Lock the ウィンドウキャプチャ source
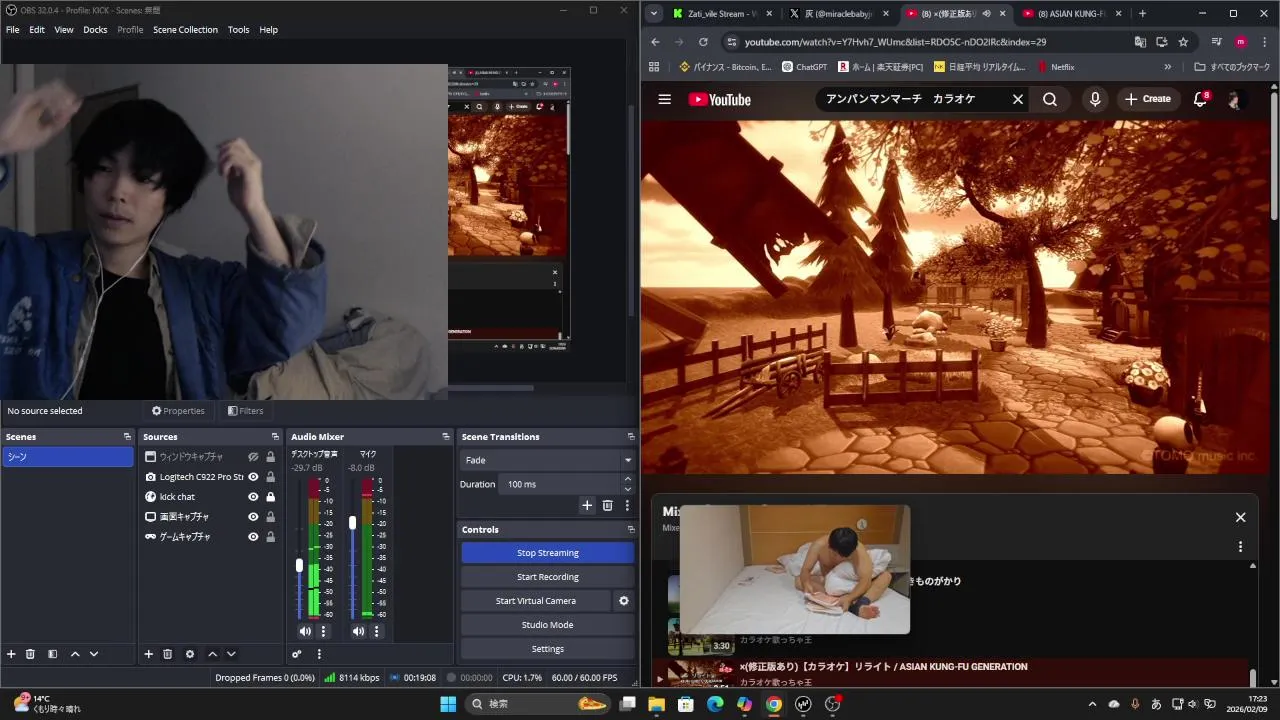 tap(270, 457)
